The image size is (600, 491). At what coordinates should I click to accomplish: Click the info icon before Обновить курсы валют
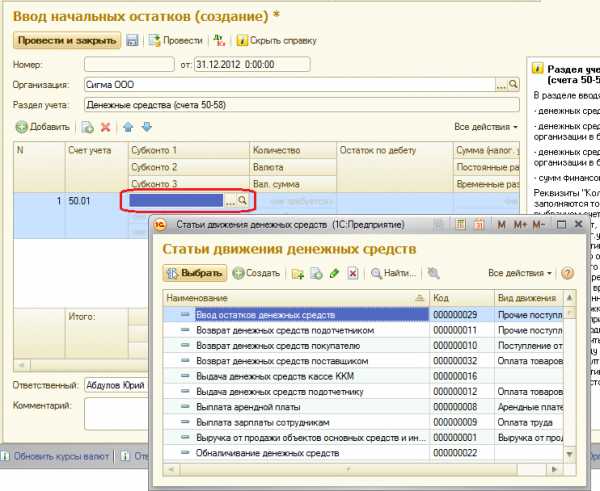(x=6, y=456)
